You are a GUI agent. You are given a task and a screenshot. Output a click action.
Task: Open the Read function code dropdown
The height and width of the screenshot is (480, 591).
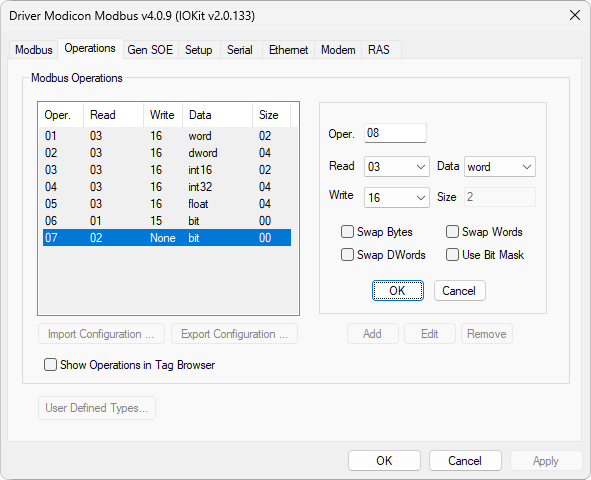[397, 167]
